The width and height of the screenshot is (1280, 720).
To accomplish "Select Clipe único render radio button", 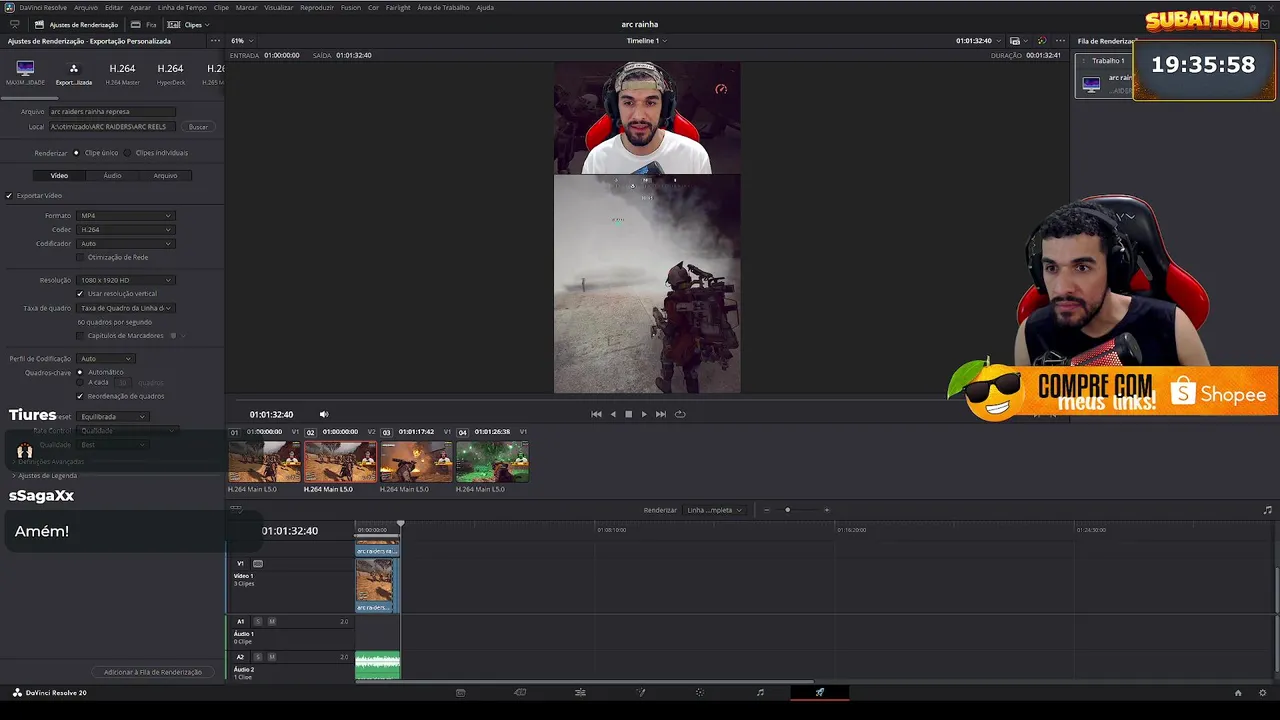I will [76, 153].
